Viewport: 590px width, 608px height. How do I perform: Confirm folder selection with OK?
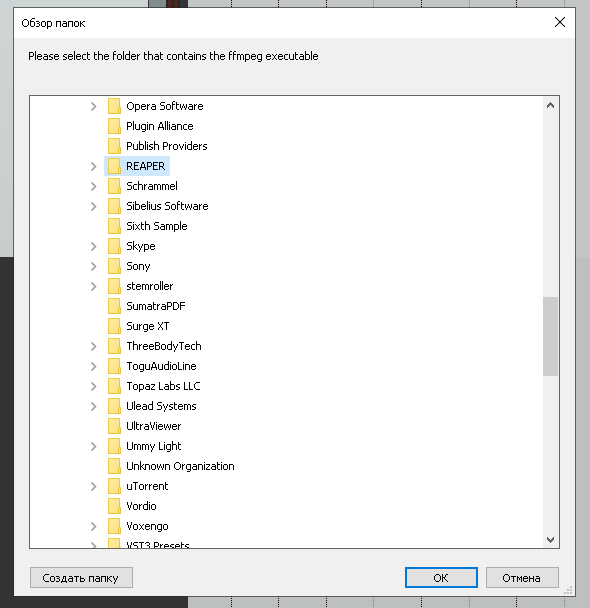click(441, 578)
